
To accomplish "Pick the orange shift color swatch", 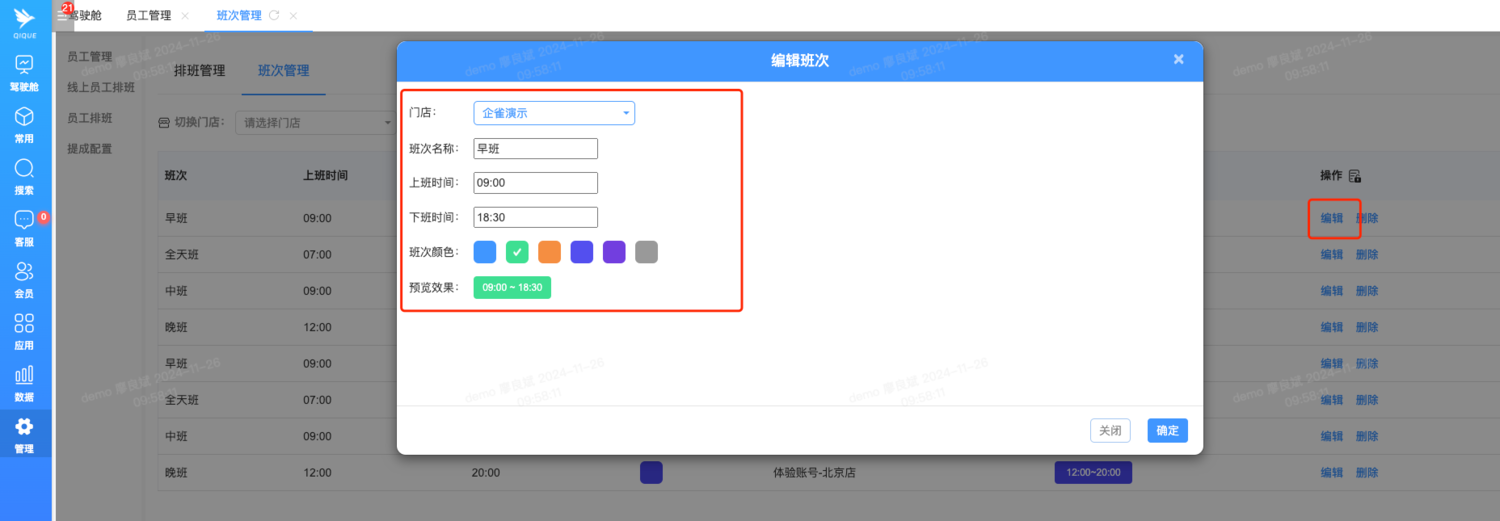I will tap(549, 252).
